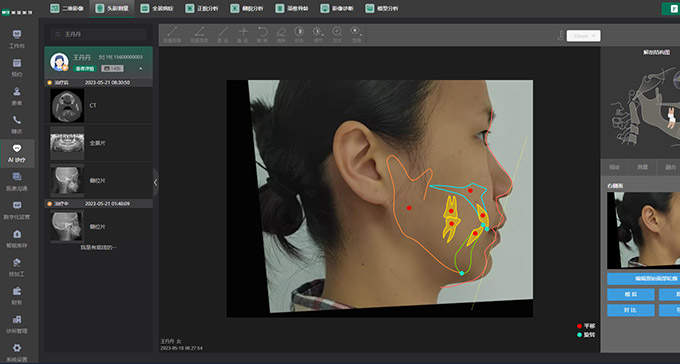This screenshot has width=680, height=364.
Task: Collapse the patient card with the chevron
Action: [141, 69]
